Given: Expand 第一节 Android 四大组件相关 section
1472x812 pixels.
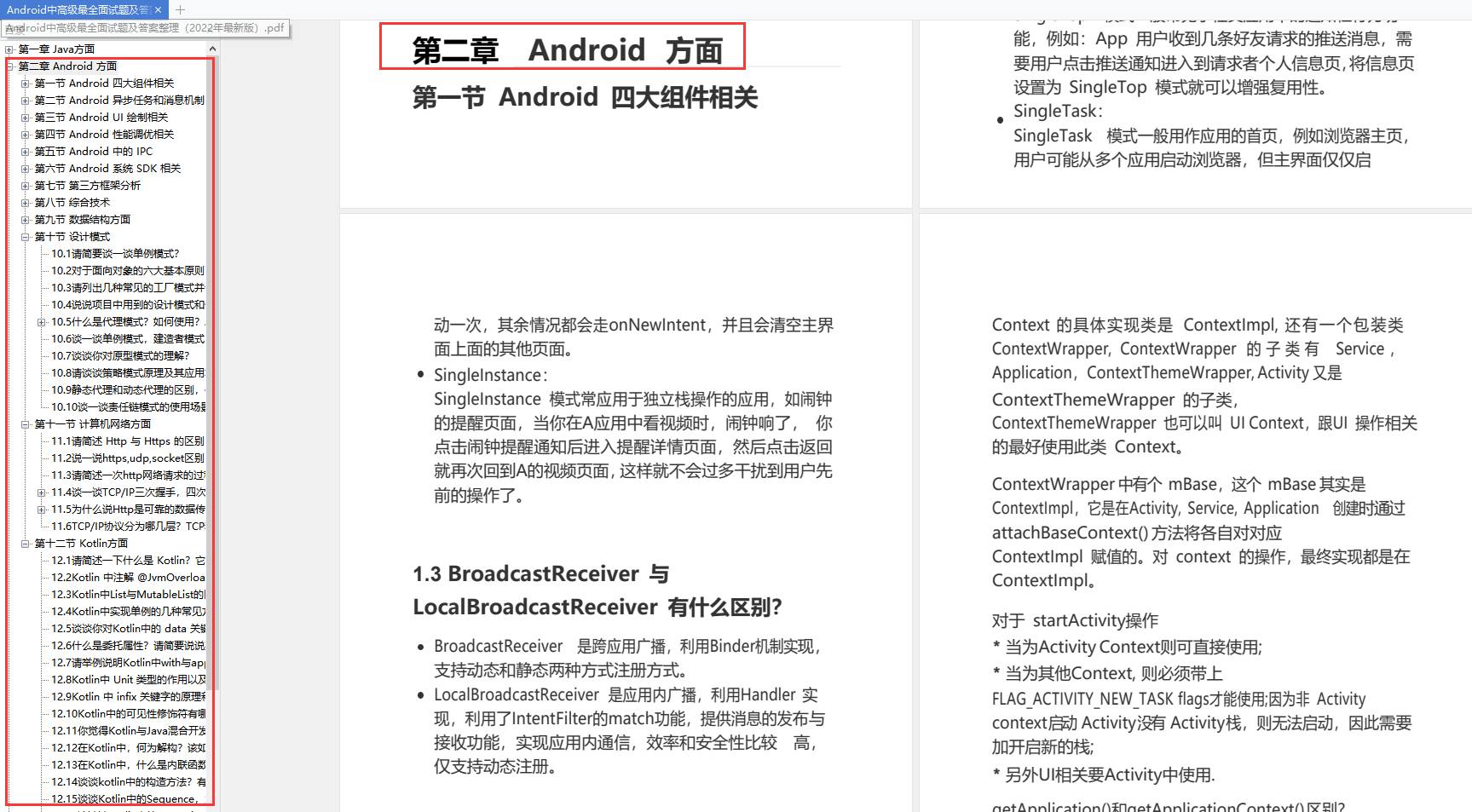Looking at the screenshot, I should tap(24, 83).
